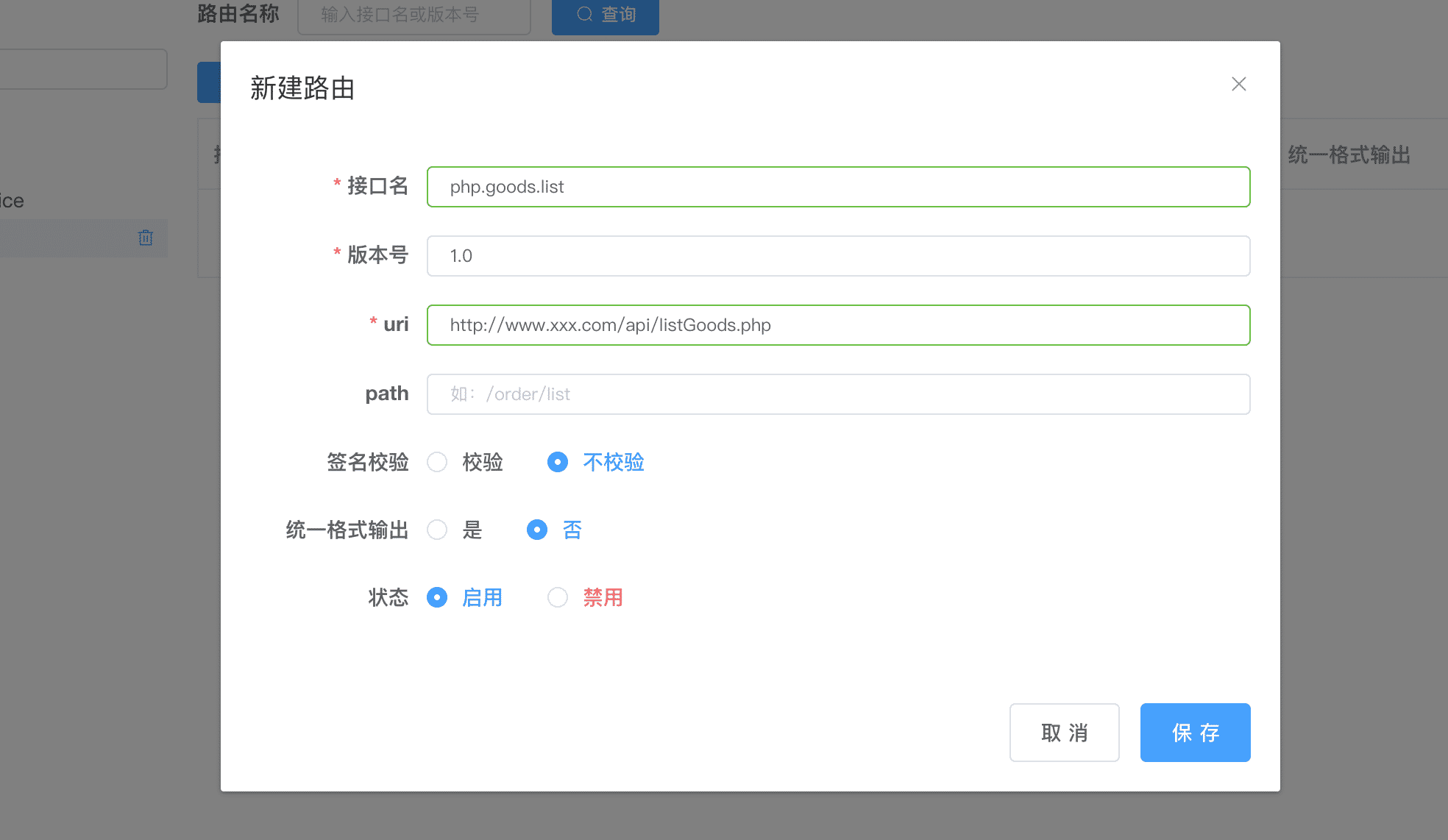Close the 新建路由 dialog with X icon

coord(1238,85)
